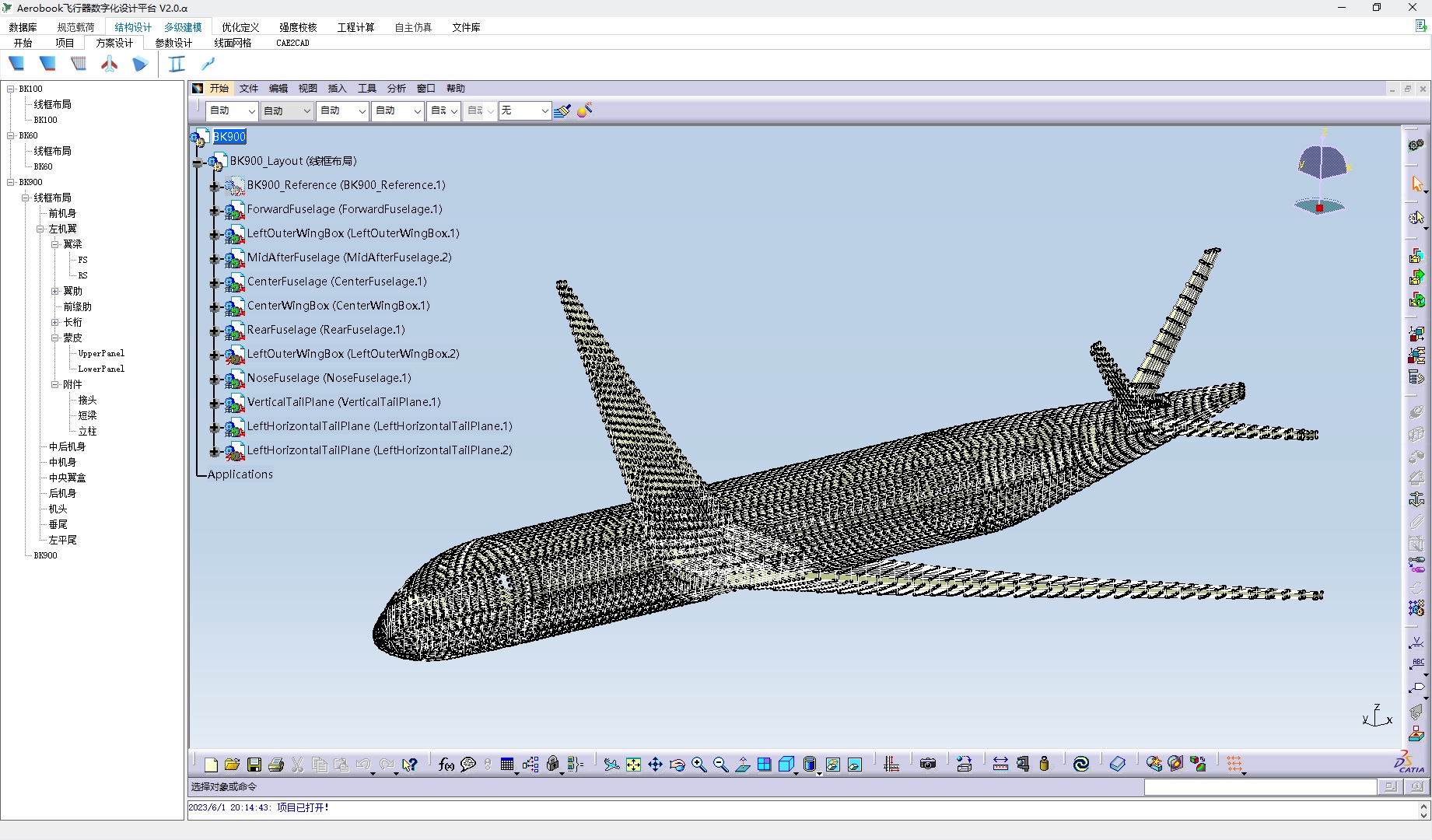This screenshot has height=840, width=1432.
Task: Click the blue catalog book icon
Action: click(x=1118, y=765)
